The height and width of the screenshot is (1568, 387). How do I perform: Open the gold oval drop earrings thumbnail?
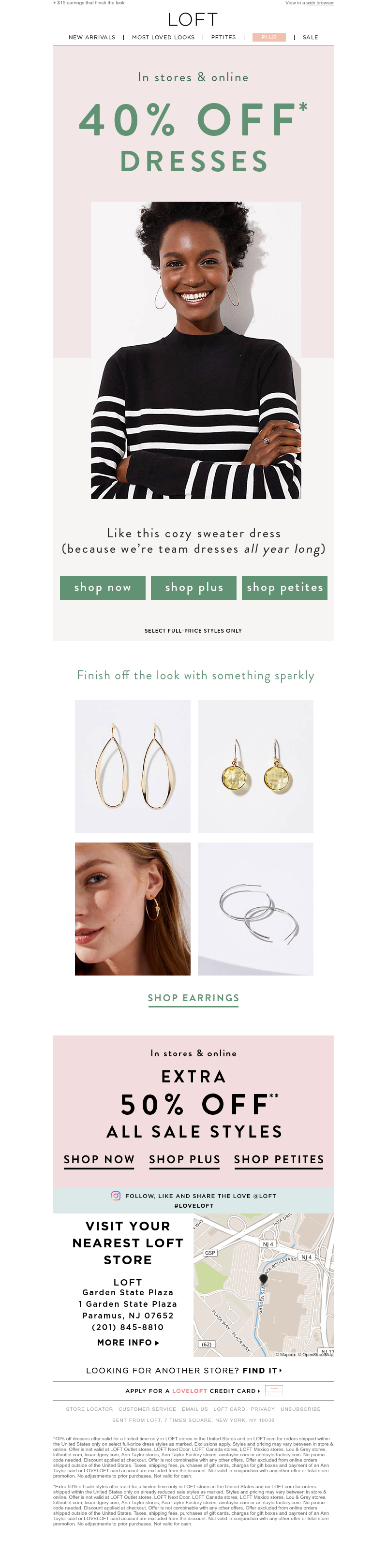tap(133, 766)
